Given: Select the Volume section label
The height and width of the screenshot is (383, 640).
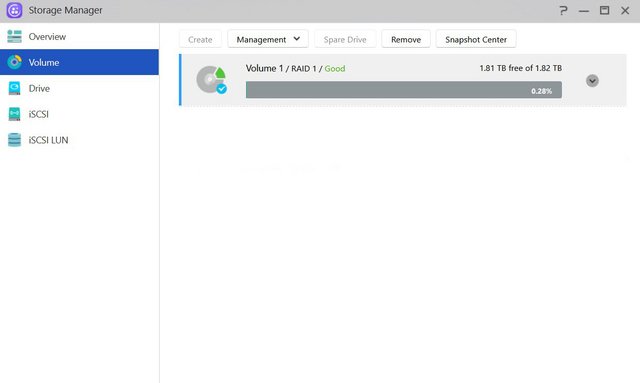Looking at the screenshot, I should click(x=44, y=62).
